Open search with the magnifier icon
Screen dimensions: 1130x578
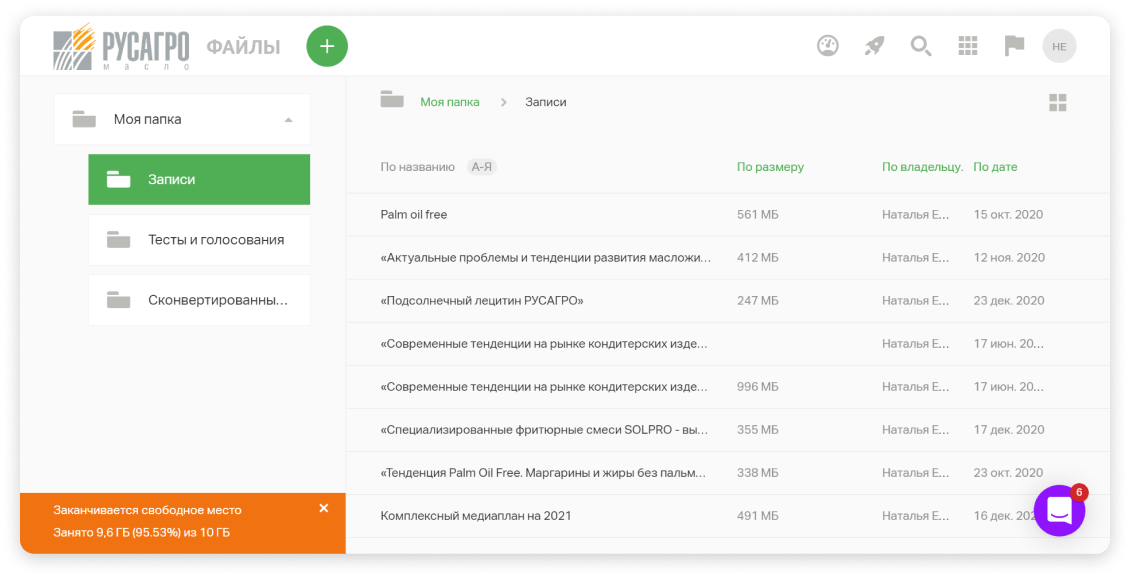920,46
